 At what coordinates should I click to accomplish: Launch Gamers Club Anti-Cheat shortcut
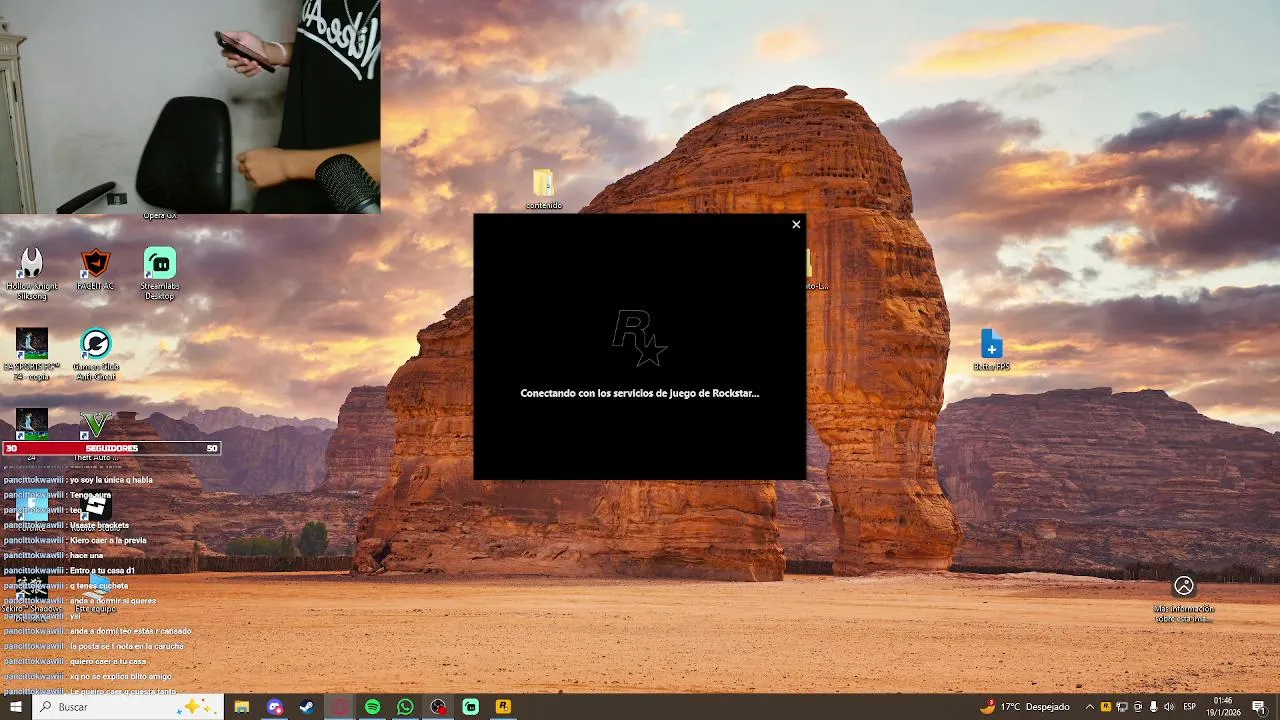96,354
